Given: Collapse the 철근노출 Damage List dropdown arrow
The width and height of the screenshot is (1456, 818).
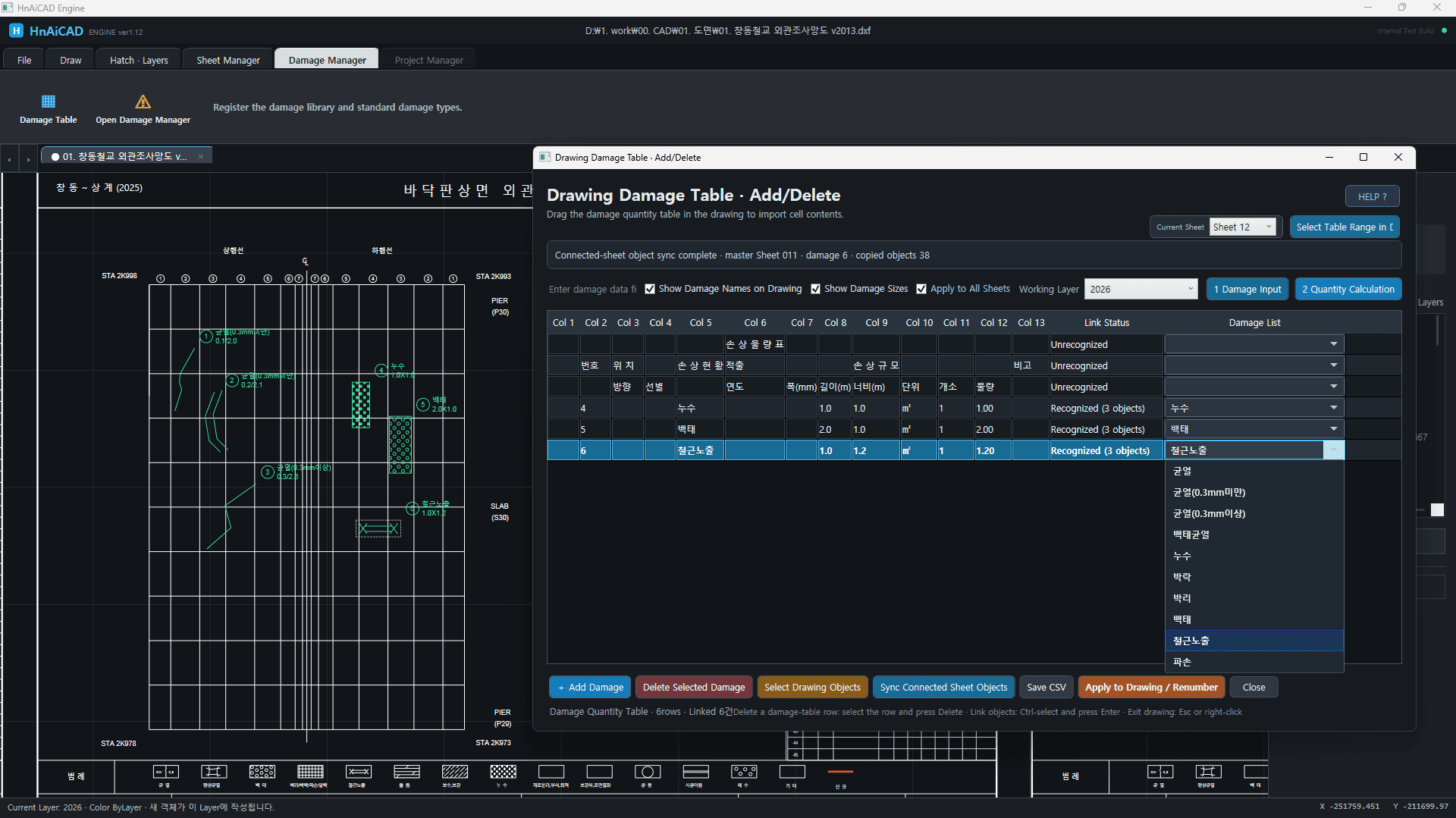Looking at the screenshot, I should point(1333,450).
